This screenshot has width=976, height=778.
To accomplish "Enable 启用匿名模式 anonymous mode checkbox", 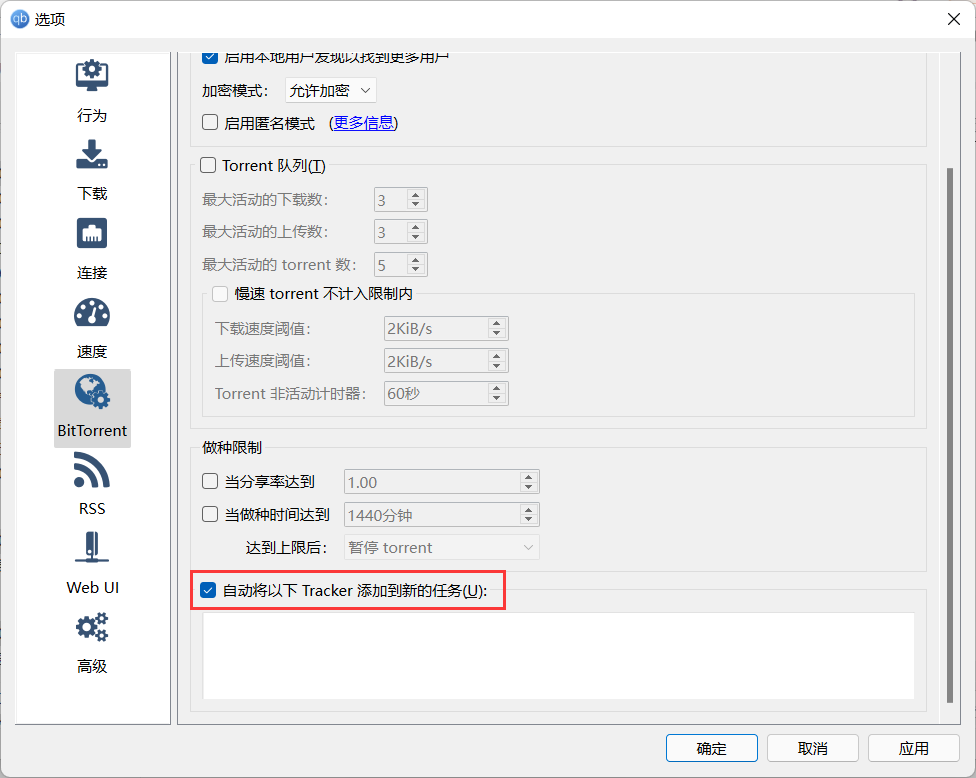I will tap(210, 122).
